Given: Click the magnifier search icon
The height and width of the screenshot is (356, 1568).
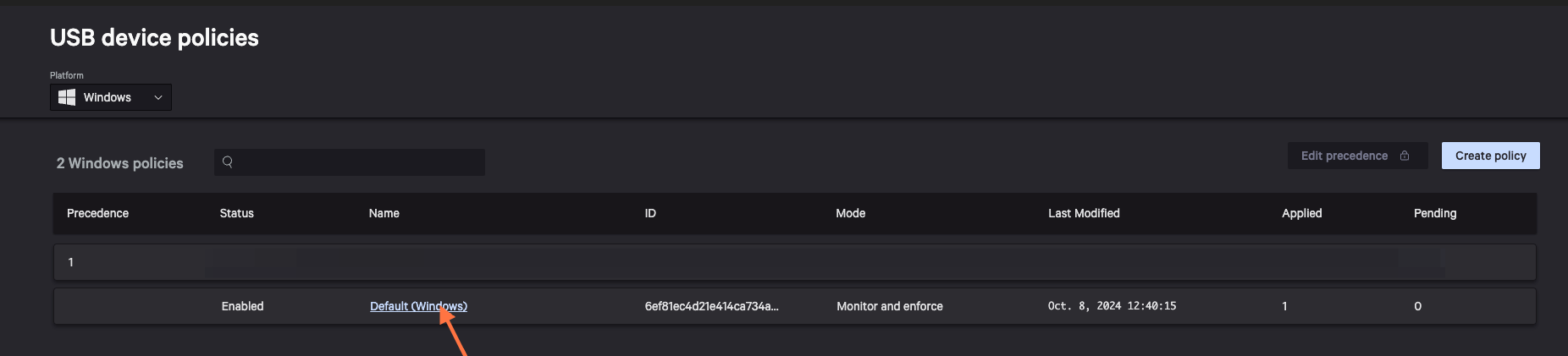Looking at the screenshot, I should point(228,162).
